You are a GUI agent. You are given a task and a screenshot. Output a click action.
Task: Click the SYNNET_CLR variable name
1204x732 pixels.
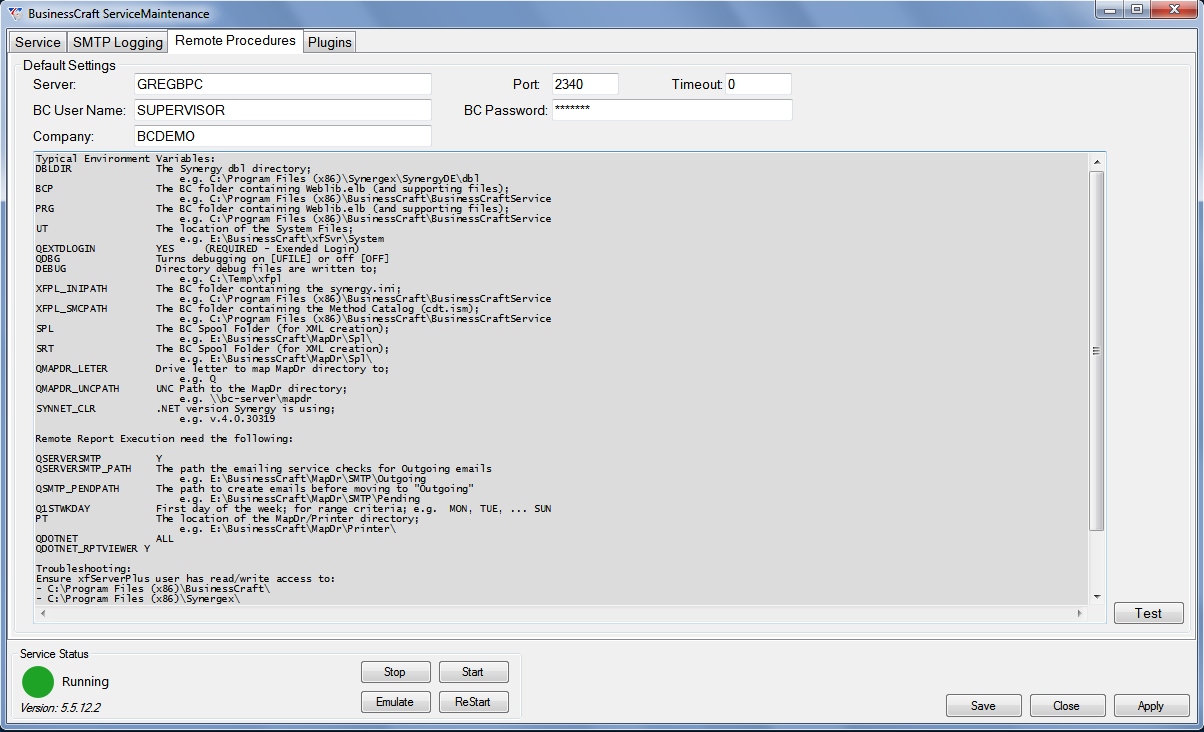coord(66,409)
